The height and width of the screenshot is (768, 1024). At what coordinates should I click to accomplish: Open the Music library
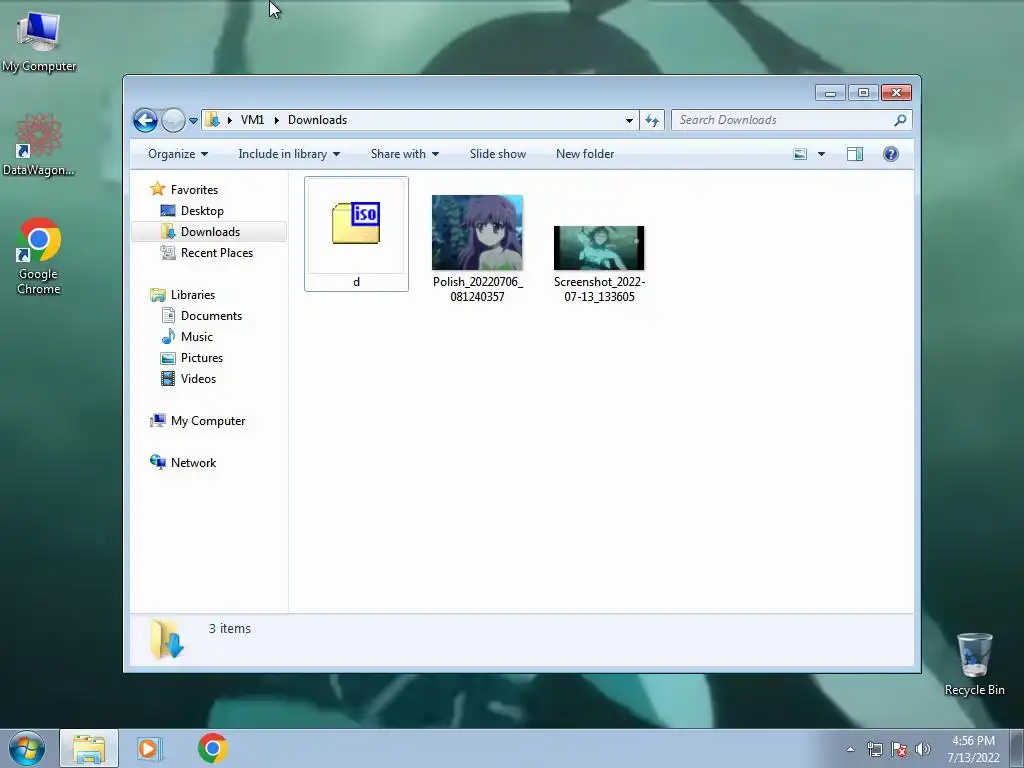(197, 337)
